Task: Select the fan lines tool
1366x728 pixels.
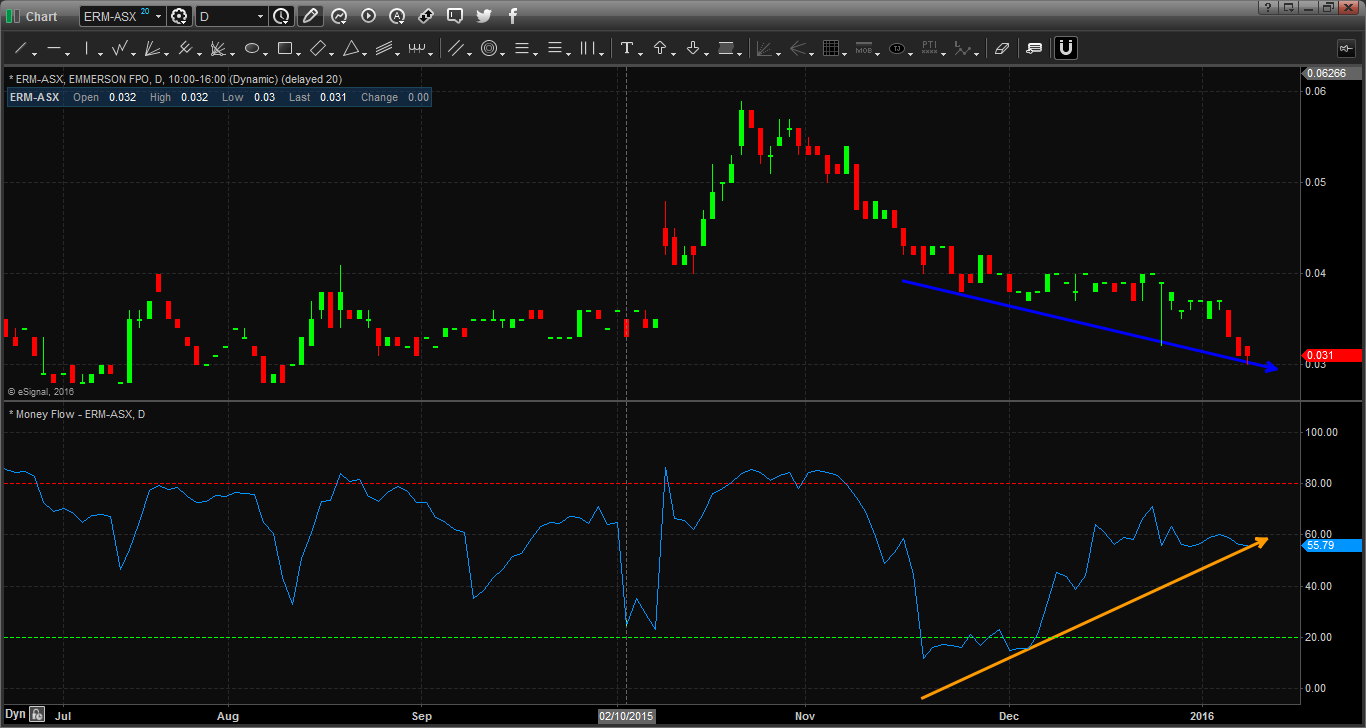Action: [153, 47]
